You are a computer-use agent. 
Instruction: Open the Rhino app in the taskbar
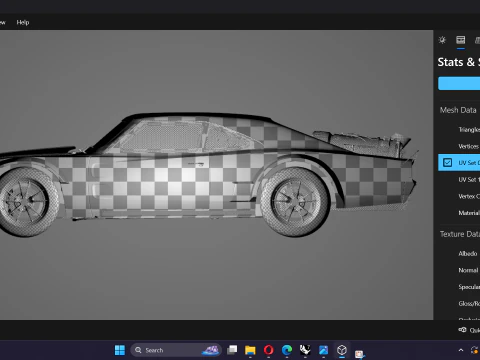pyautogui.click(x=305, y=350)
